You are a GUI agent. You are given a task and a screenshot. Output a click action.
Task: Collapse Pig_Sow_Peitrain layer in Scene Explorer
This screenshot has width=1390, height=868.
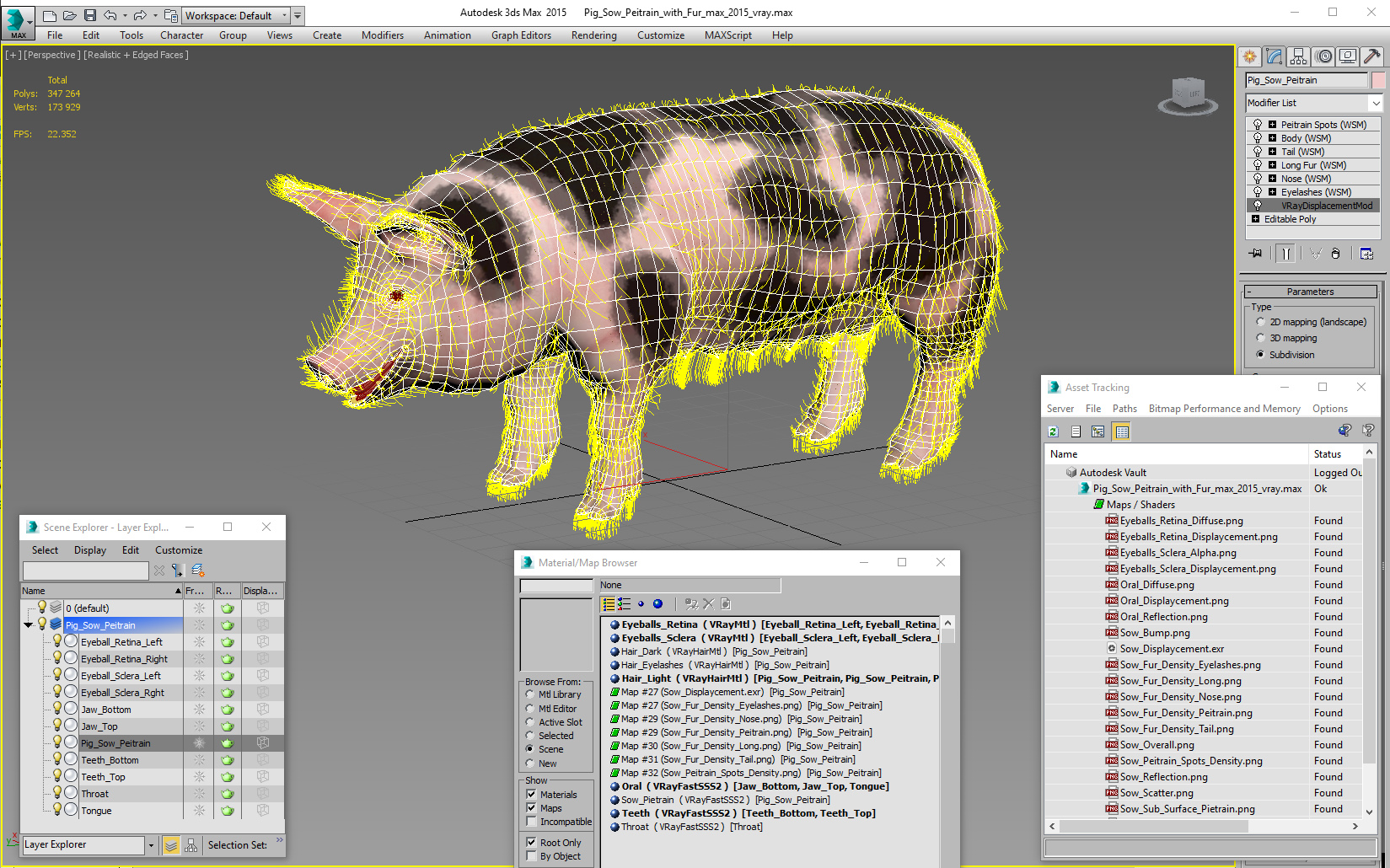point(29,625)
